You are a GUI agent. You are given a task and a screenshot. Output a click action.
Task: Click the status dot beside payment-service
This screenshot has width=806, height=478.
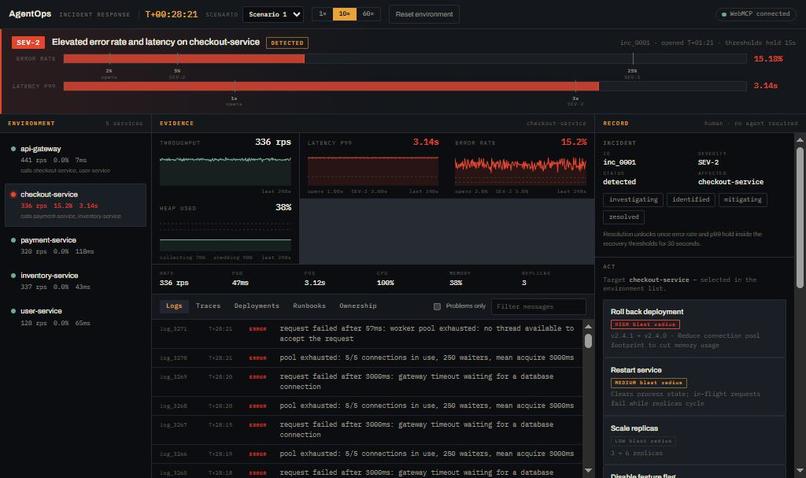(x=13, y=240)
